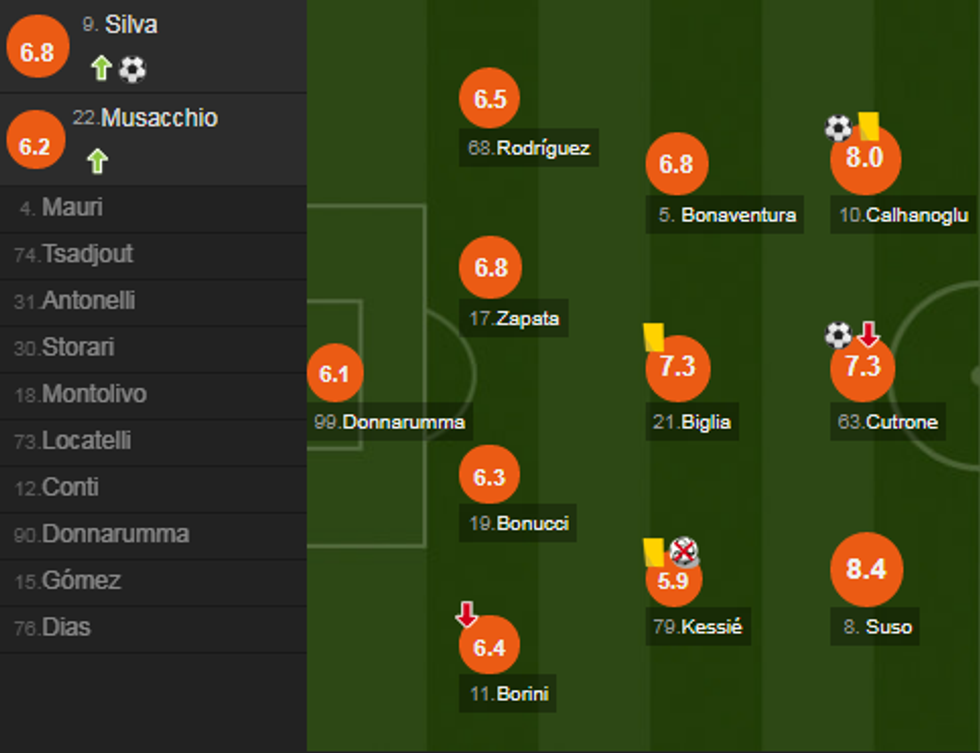This screenshot has width=980, height=753.
Task: Click Musacchio's green substituted-on arrow
Action: [97, 161]
